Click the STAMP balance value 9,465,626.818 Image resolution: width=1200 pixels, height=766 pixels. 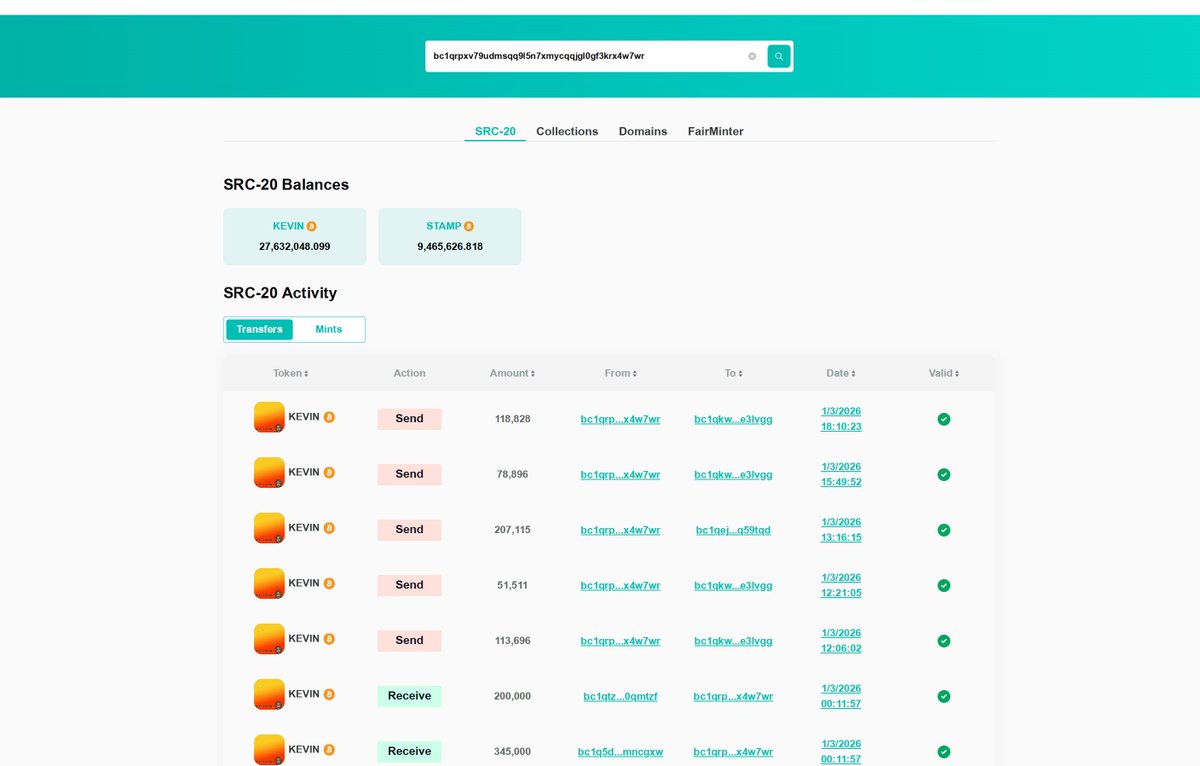coord(450,246)
